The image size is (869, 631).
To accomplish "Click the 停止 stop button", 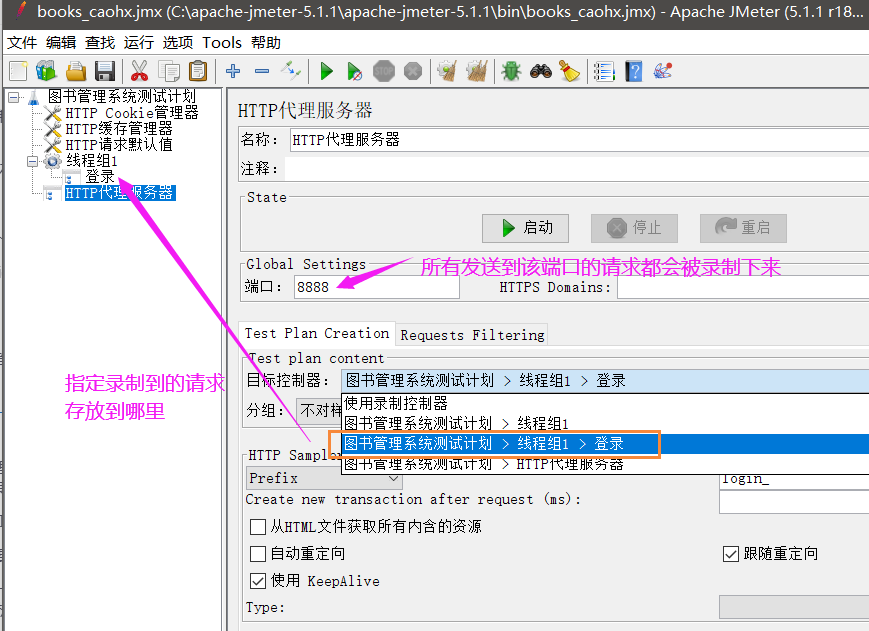I will pyautogui.click(x=635, y=228).
